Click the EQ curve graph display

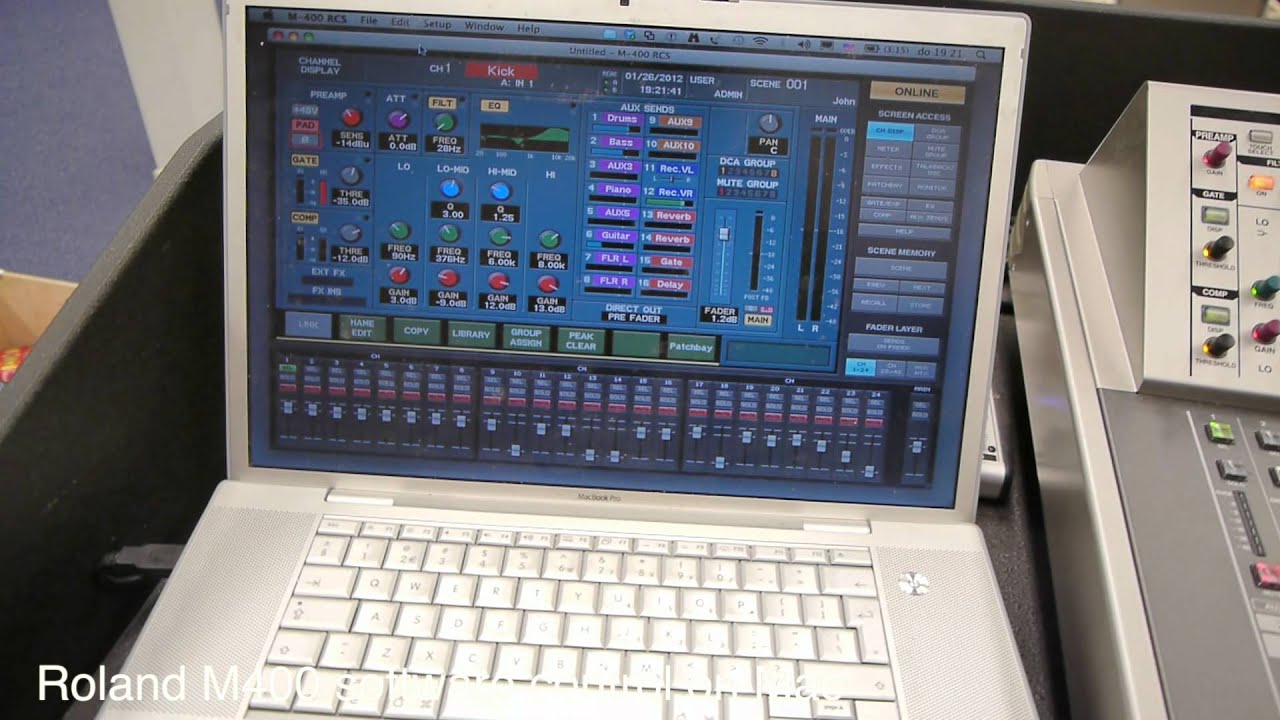click(x=525, y=137)
